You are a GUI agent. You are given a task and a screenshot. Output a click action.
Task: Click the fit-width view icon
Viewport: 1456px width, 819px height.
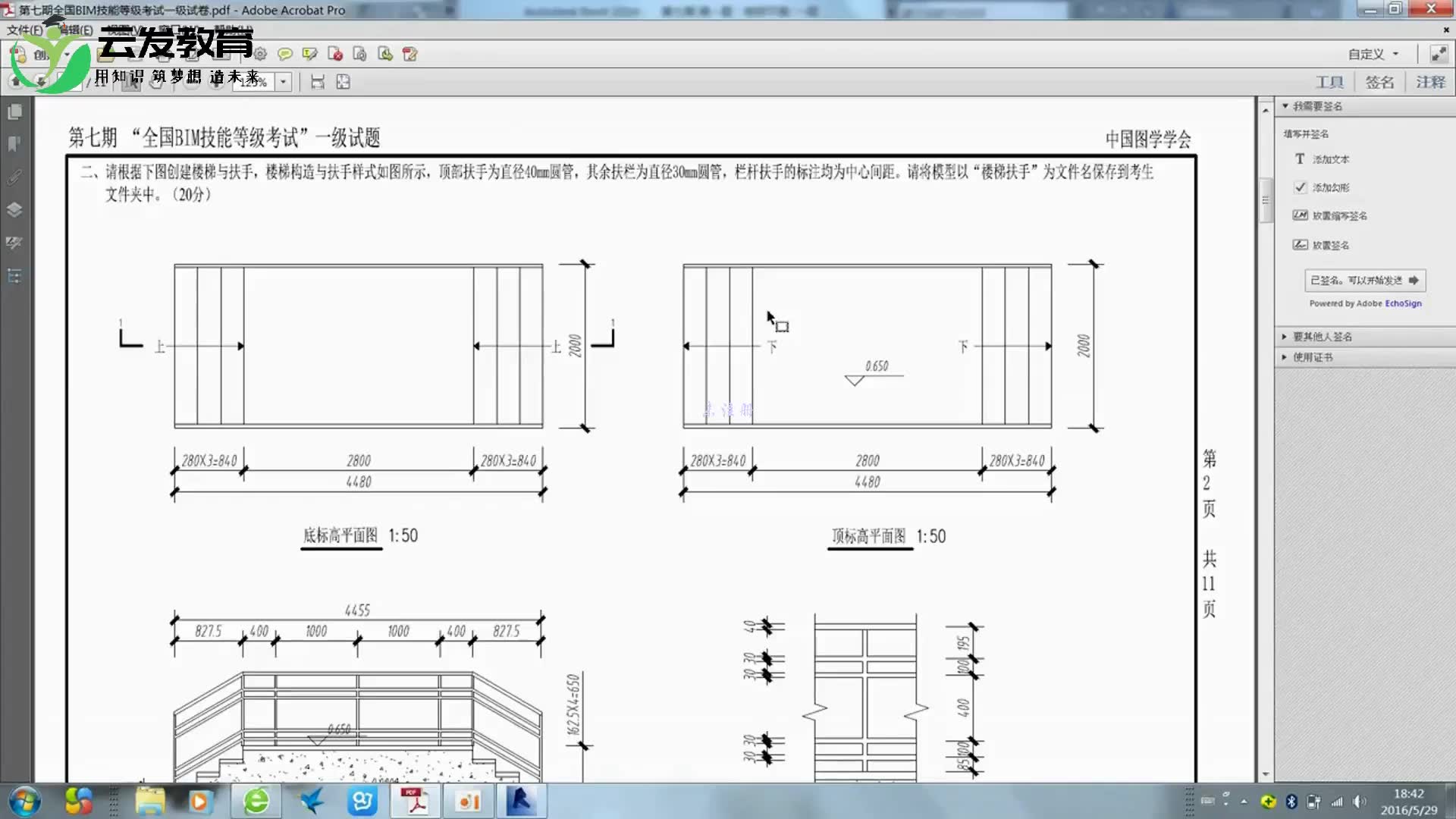click(x=318, y=82)
